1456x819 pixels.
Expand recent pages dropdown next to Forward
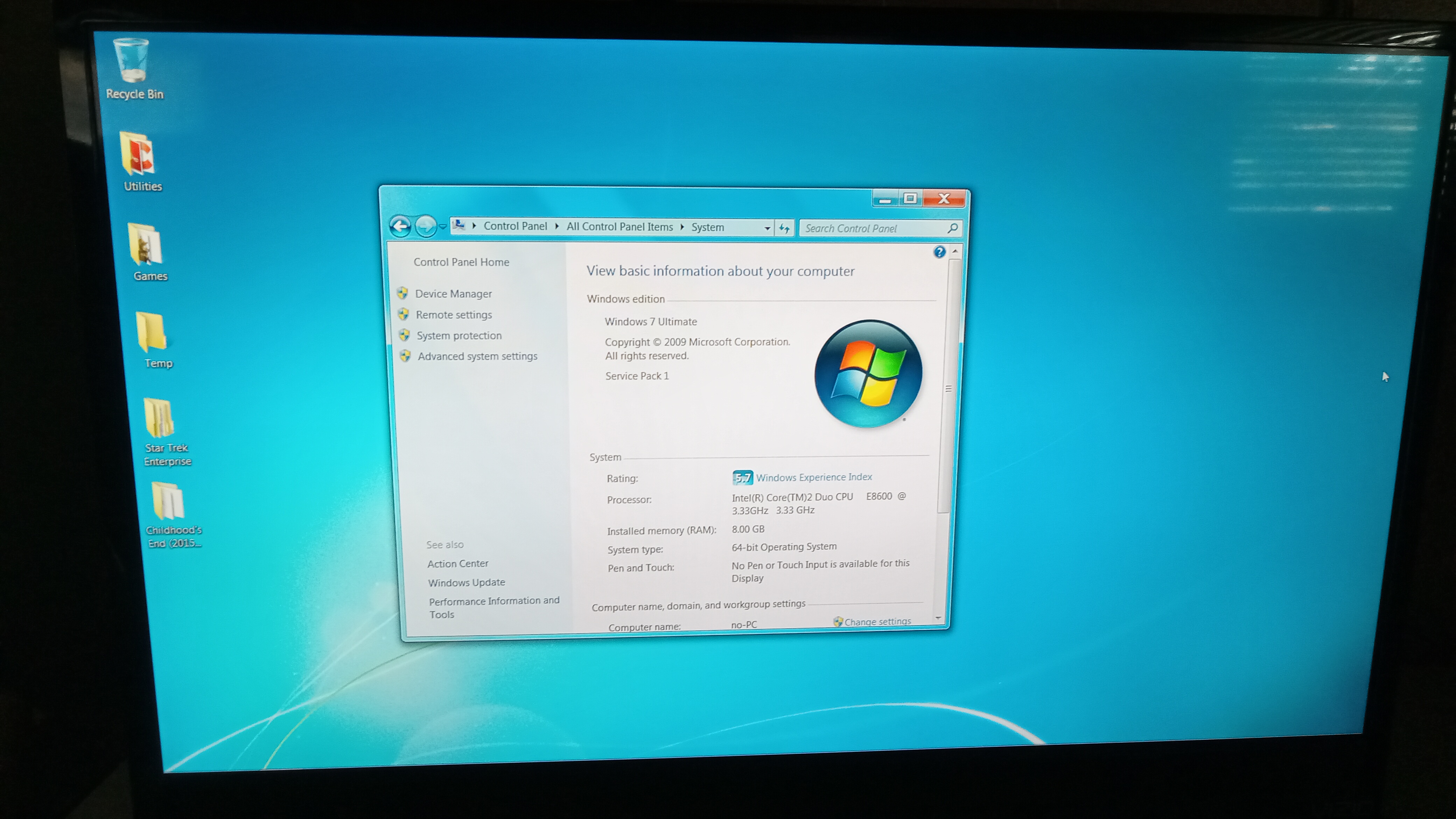442,227
